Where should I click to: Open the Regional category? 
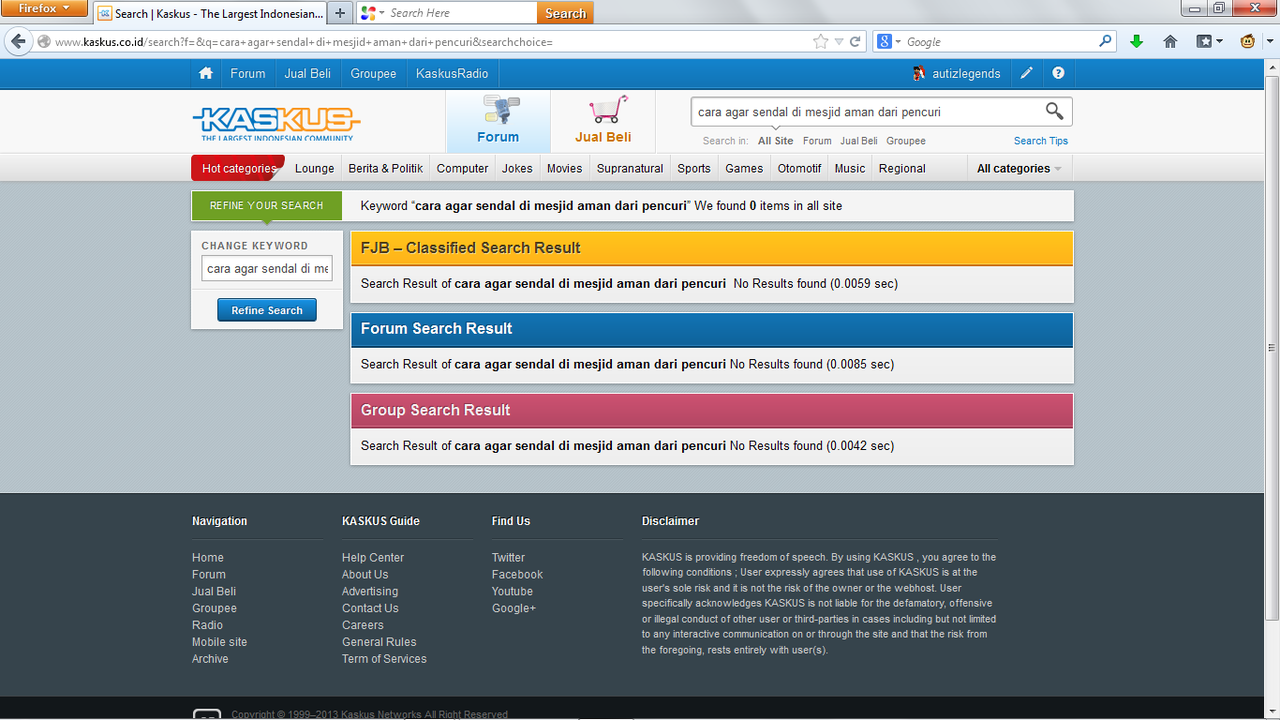coord(902,168)
